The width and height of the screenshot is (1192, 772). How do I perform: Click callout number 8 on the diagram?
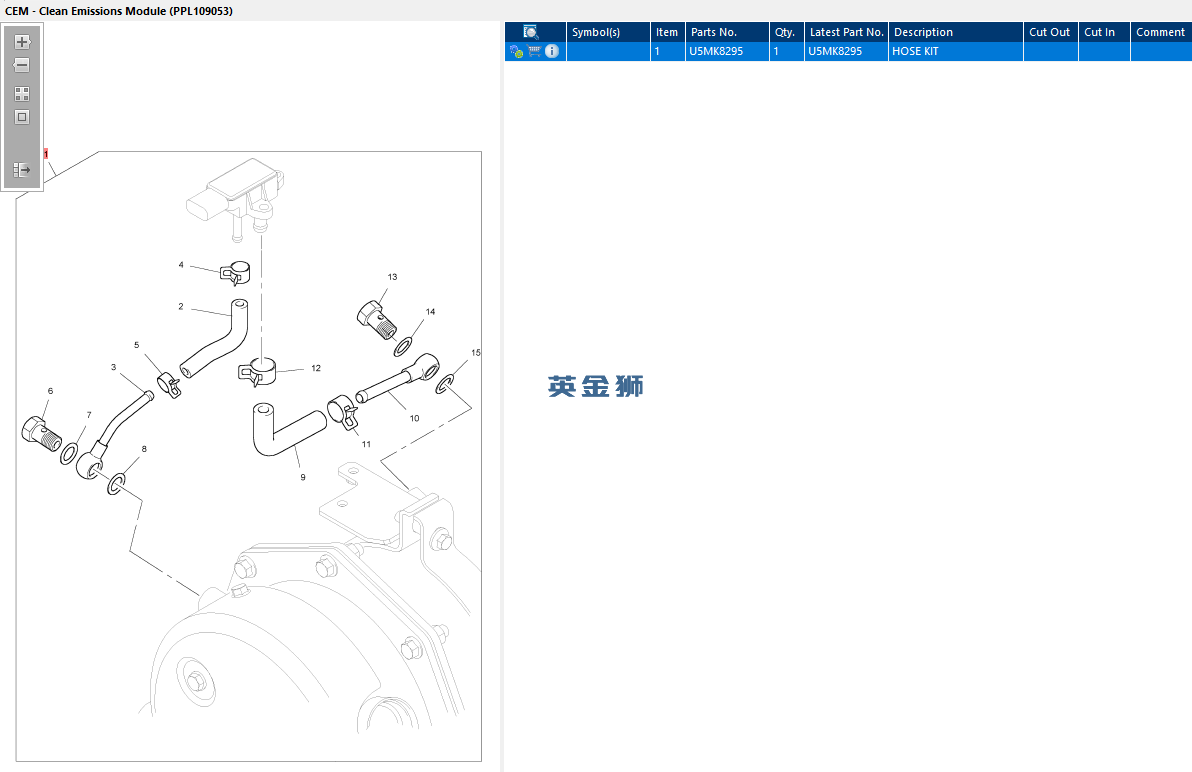[x=144, y=448]
